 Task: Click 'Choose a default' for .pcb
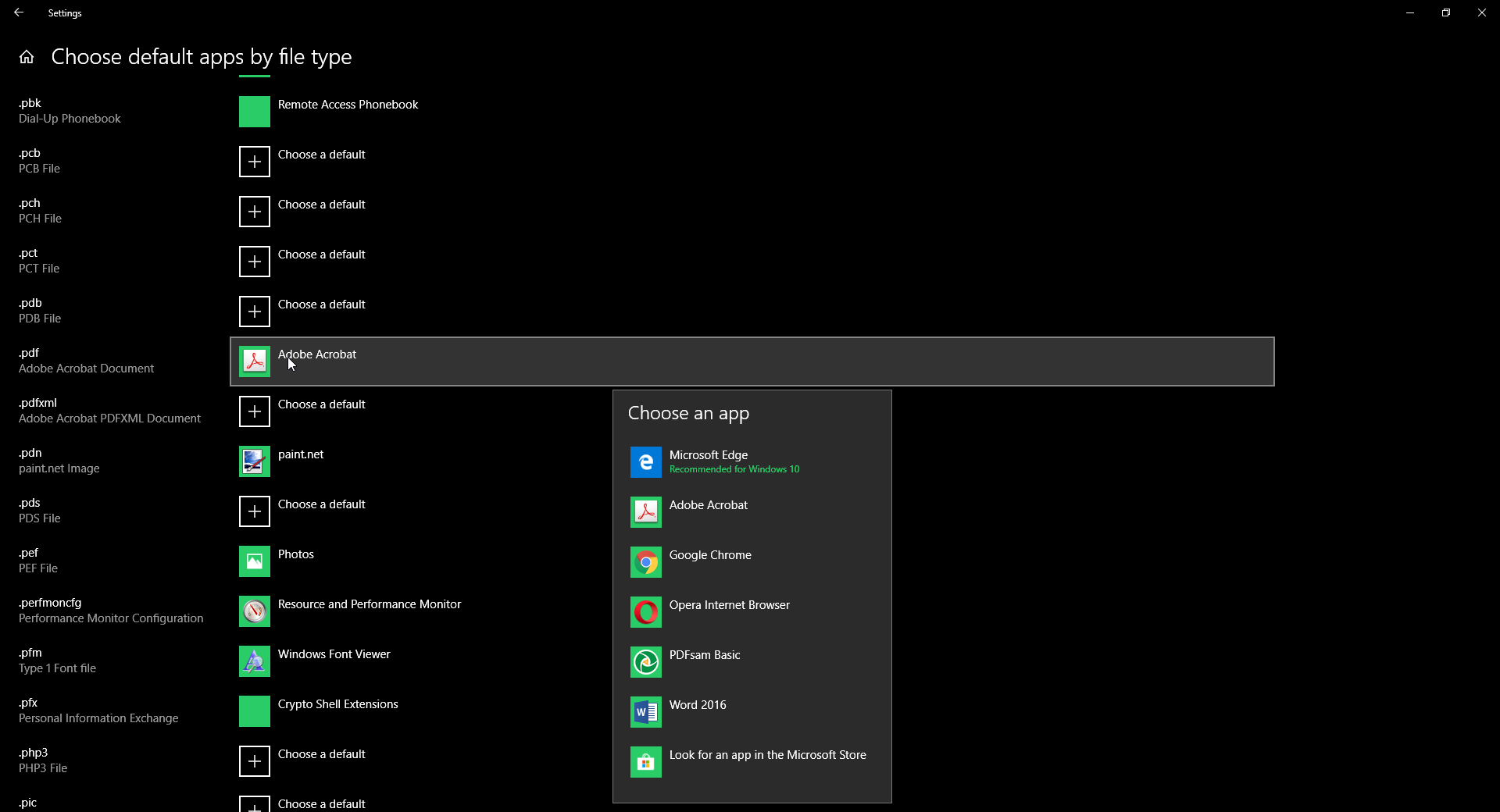(x=321, y=155)
